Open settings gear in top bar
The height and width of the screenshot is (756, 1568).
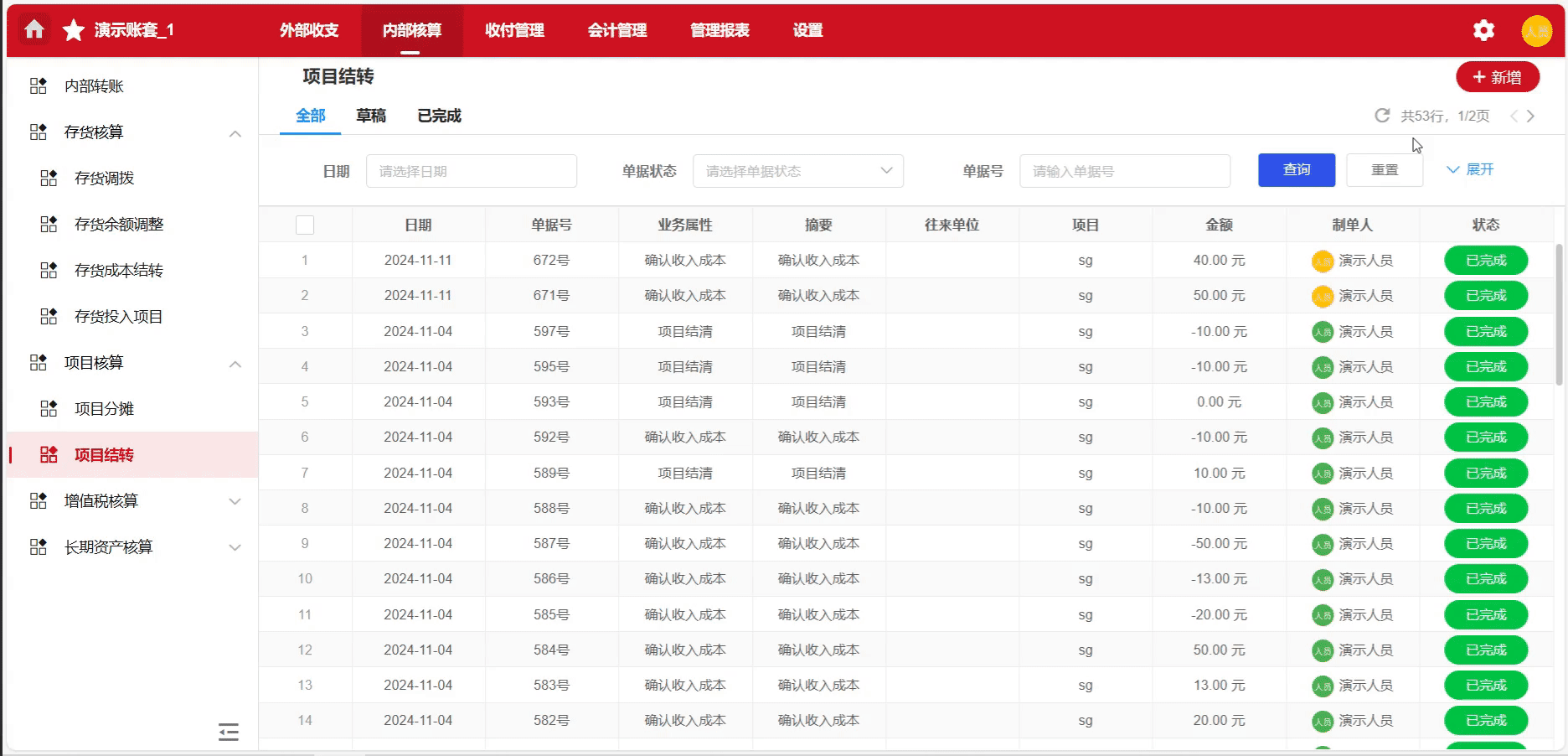[1483, 30]
